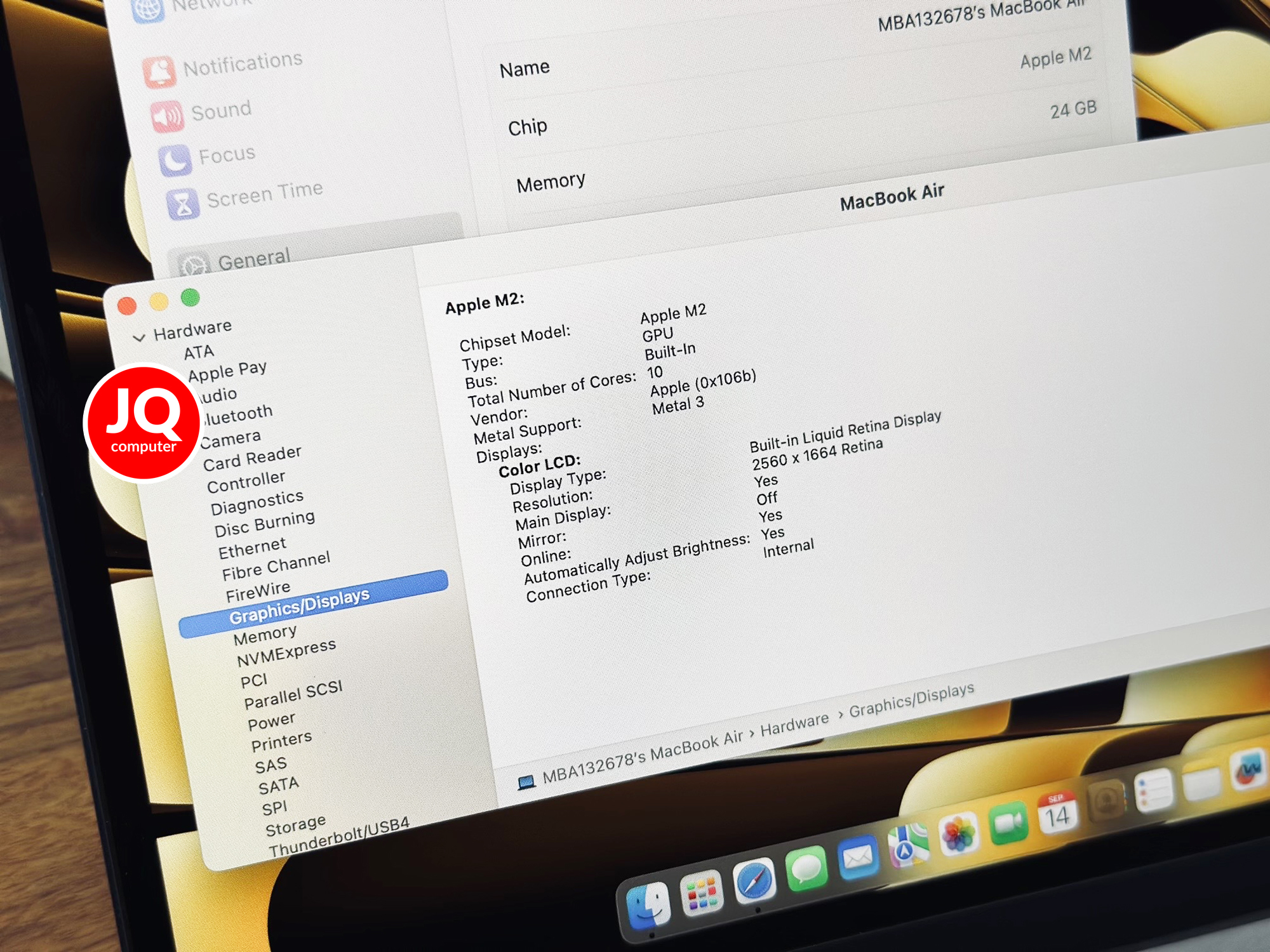Click the '2560 x 1664 Retina' resolution value

pos(817,454)
